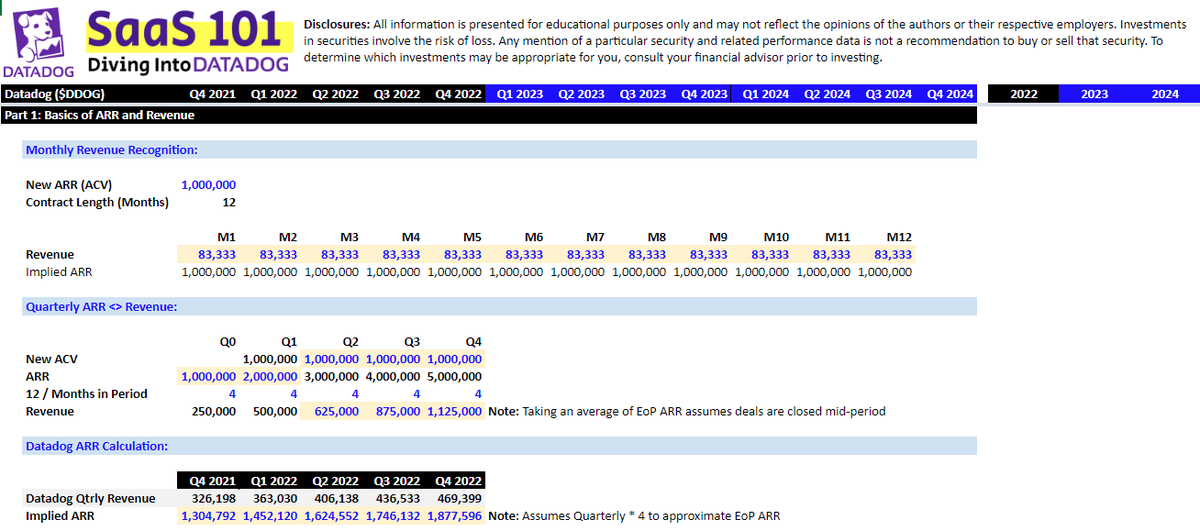Click the 2023 annual column header
This screenshot has height=531, width=1200.
[x=1095, y=94]
